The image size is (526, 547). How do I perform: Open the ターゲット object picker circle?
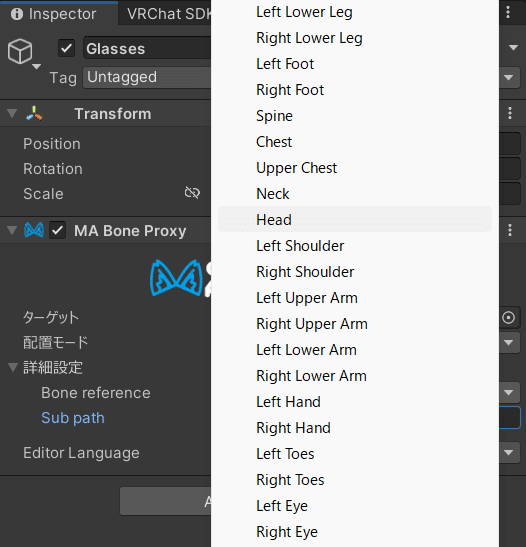tap(509, 317)
